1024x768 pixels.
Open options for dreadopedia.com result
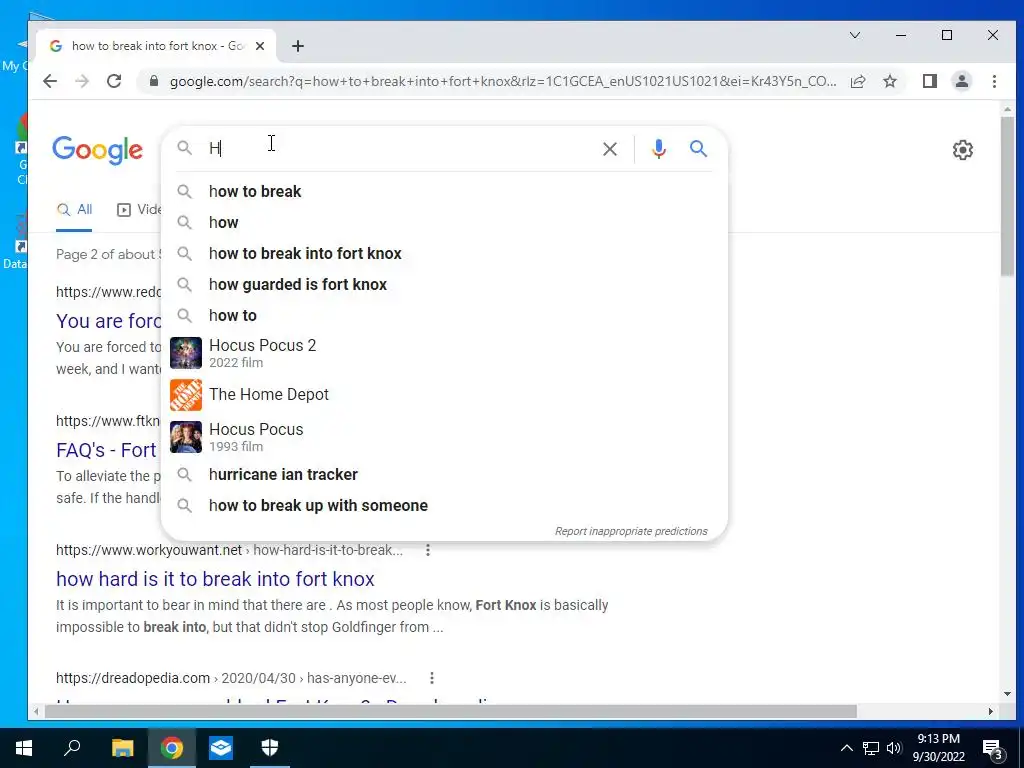click(x=432, y=679)
